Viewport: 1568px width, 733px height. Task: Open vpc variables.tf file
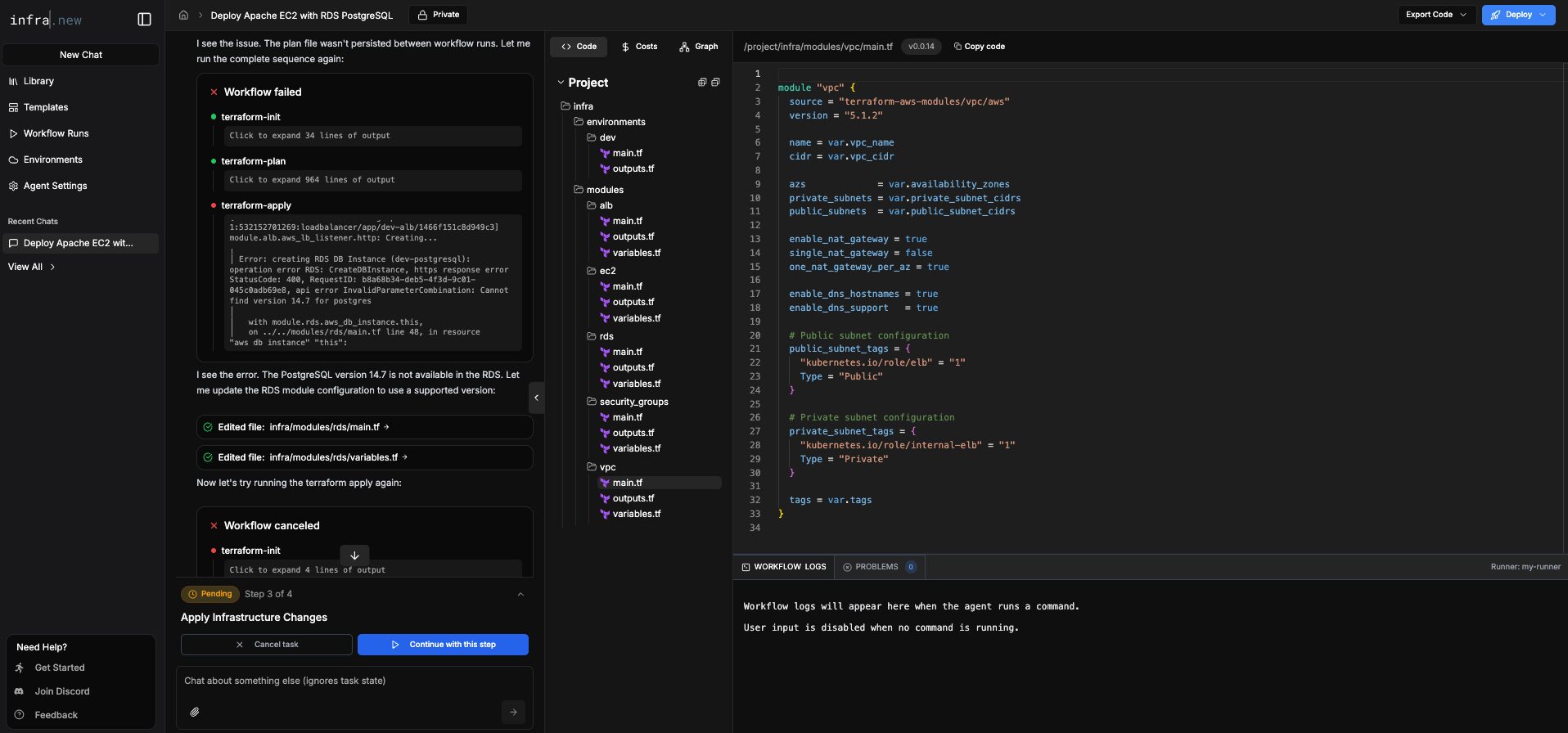[631, 514]
